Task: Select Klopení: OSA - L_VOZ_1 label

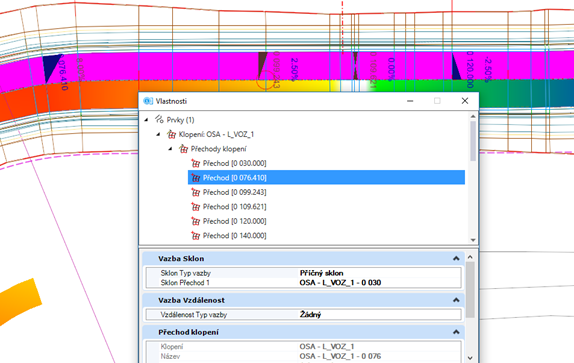Action: tap(216, 134)
